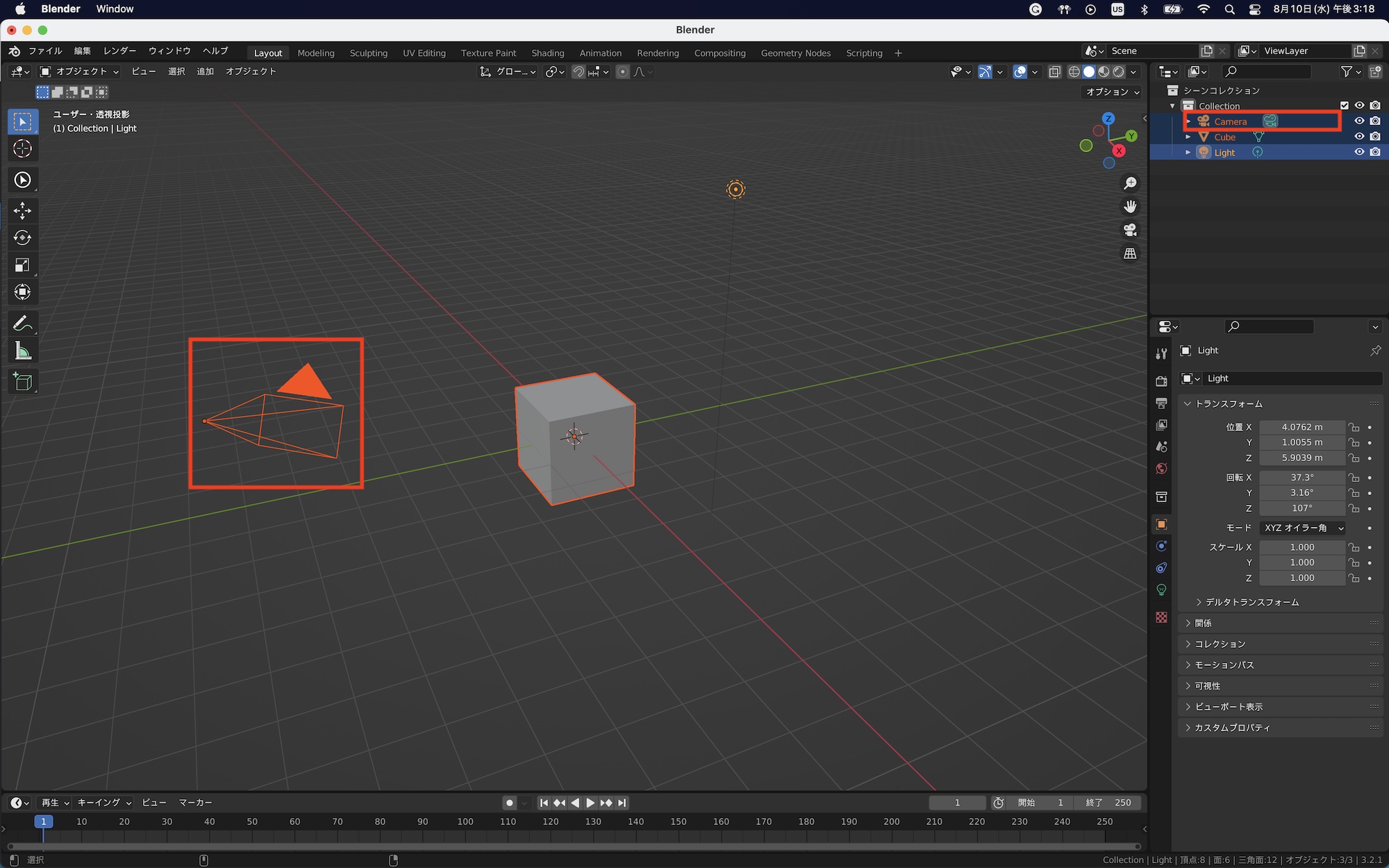Image resolution: width=1389 pixels, height=868 pixels.
Task: Switch to the Shading workspace tab
Action: pyautogui.click(x=547, y=53)
